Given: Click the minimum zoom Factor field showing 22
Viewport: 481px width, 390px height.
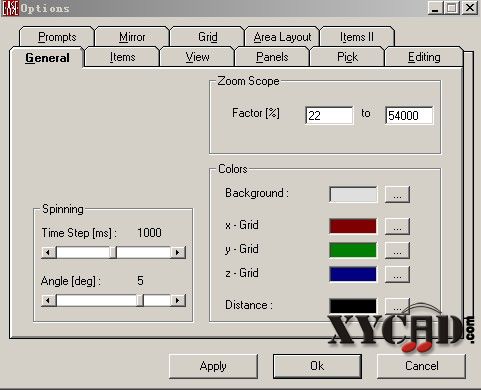Looking at the screenshot, I should point(329,115).
